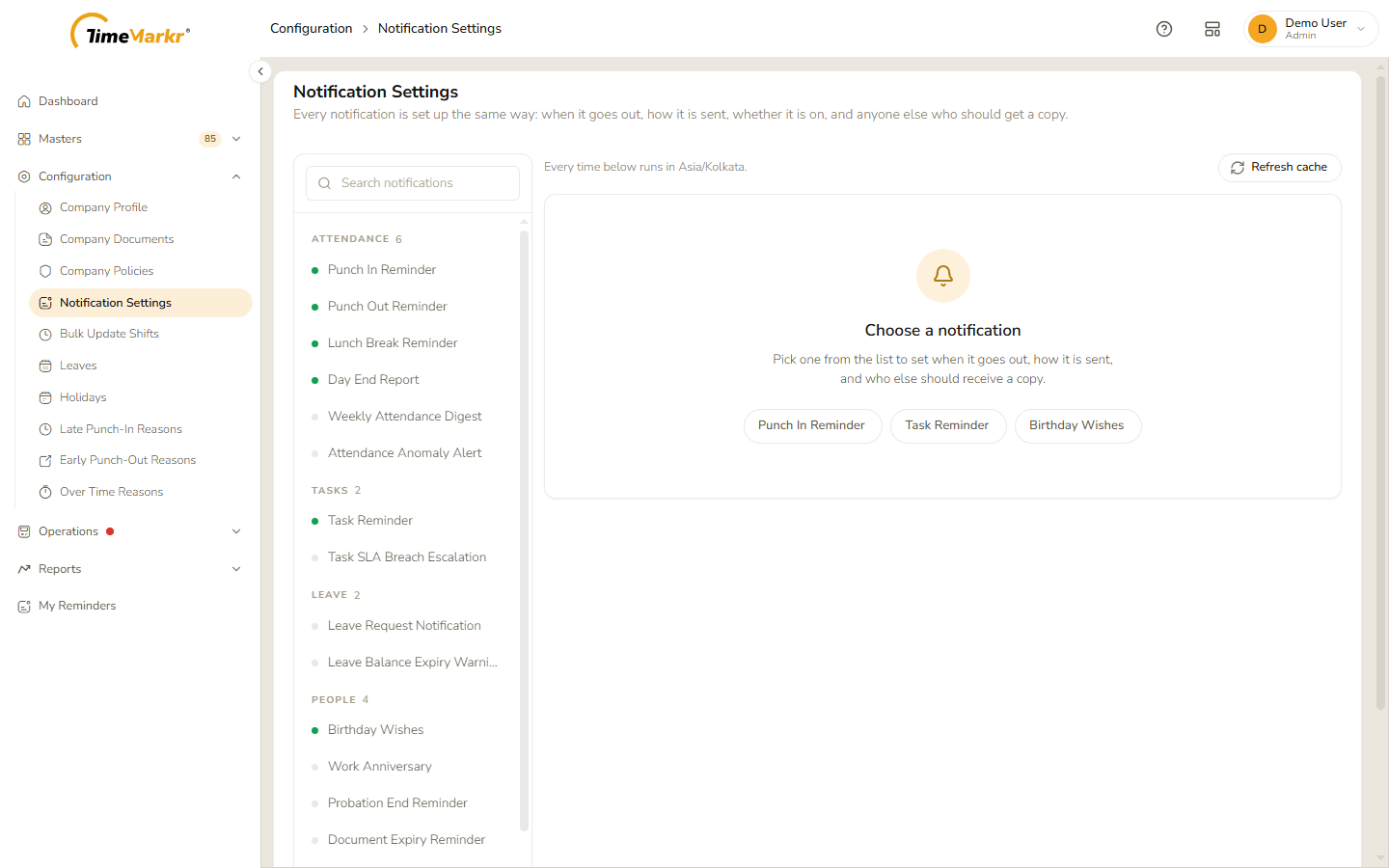Expand the Reports menu chevron
Image resolution: width=1389 pixels, height=868 pixels.
click(x=236, y=569)
